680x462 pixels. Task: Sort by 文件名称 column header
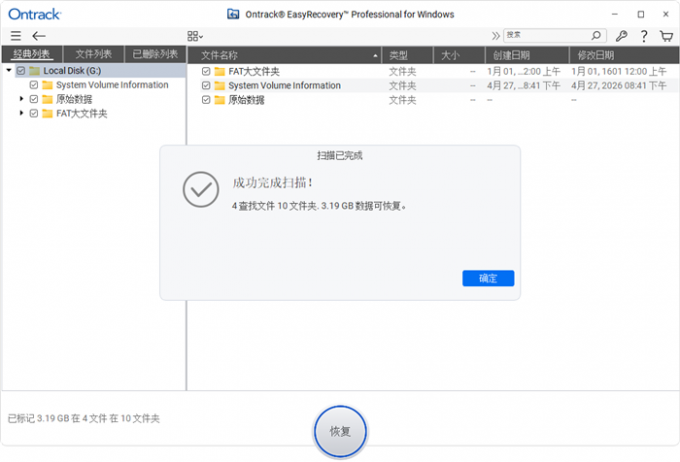click(x=284, y=55)
